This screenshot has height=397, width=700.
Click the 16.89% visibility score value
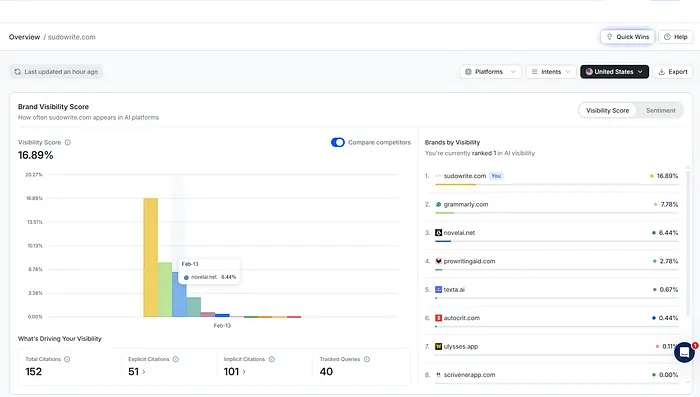click(36, 155)
